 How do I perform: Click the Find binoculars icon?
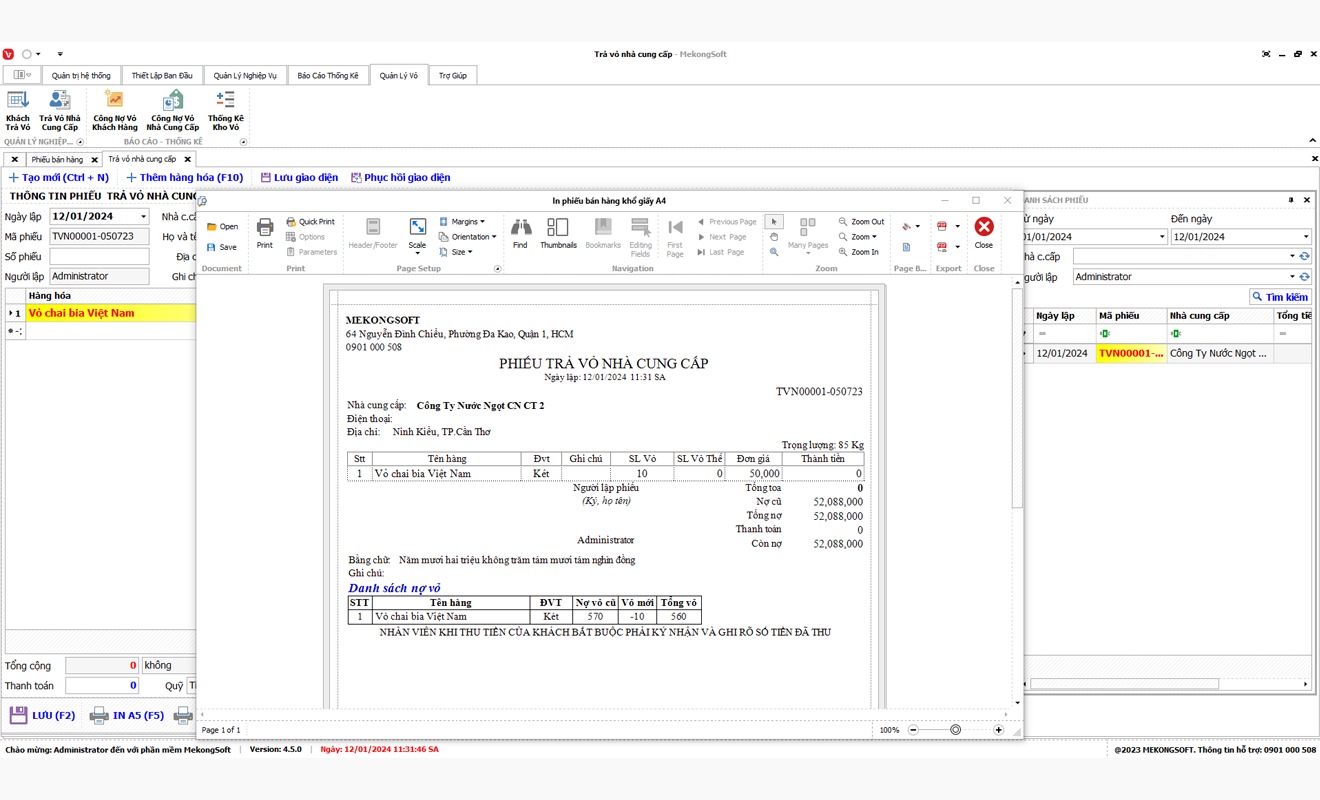(520, 232)
